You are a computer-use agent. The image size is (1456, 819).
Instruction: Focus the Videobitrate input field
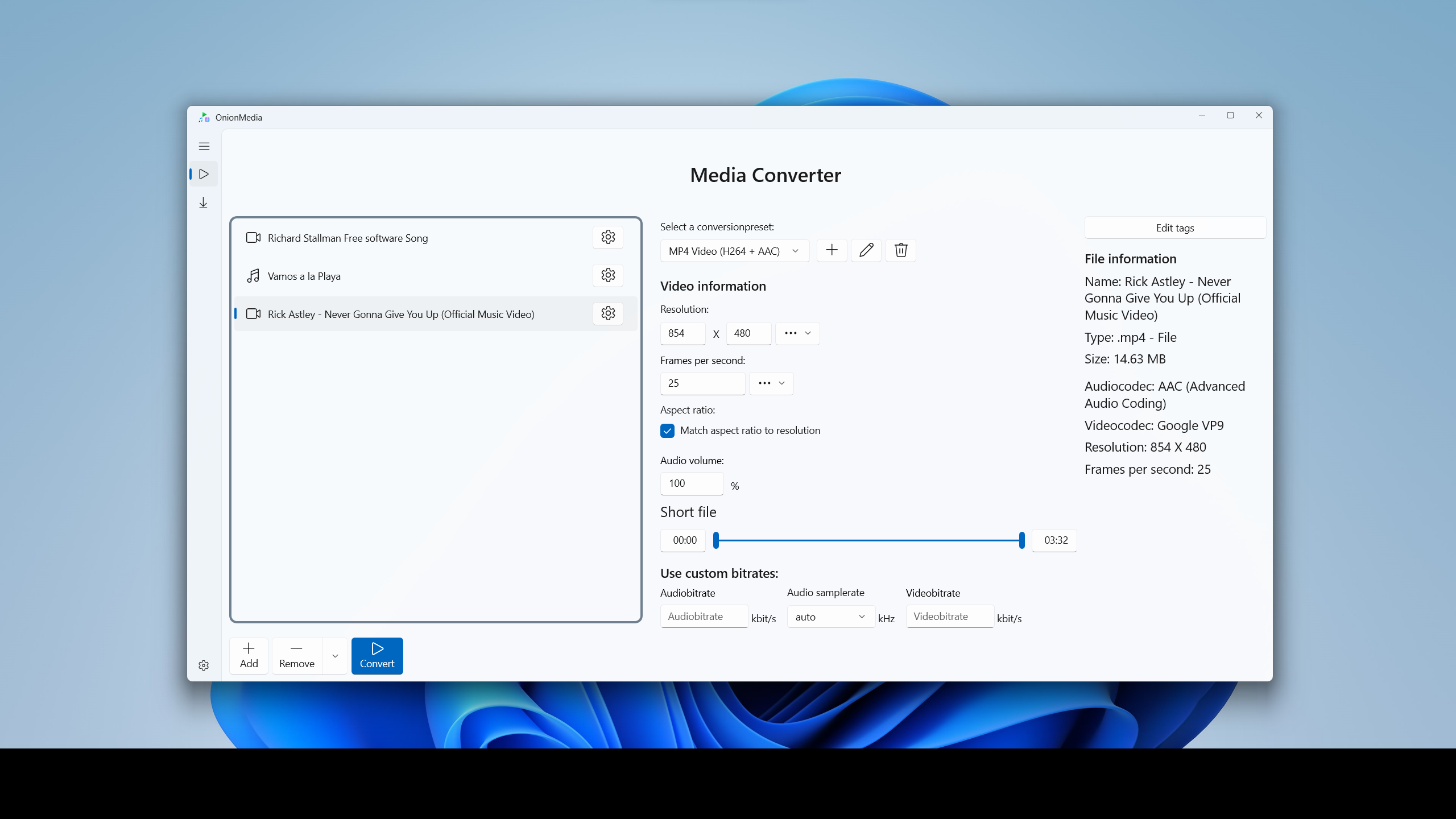click(950, 617)
